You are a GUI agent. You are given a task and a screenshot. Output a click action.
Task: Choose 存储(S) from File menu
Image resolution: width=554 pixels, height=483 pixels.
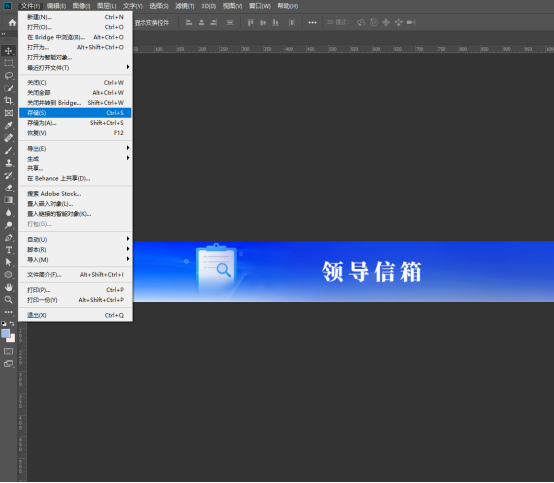(75, 113)
